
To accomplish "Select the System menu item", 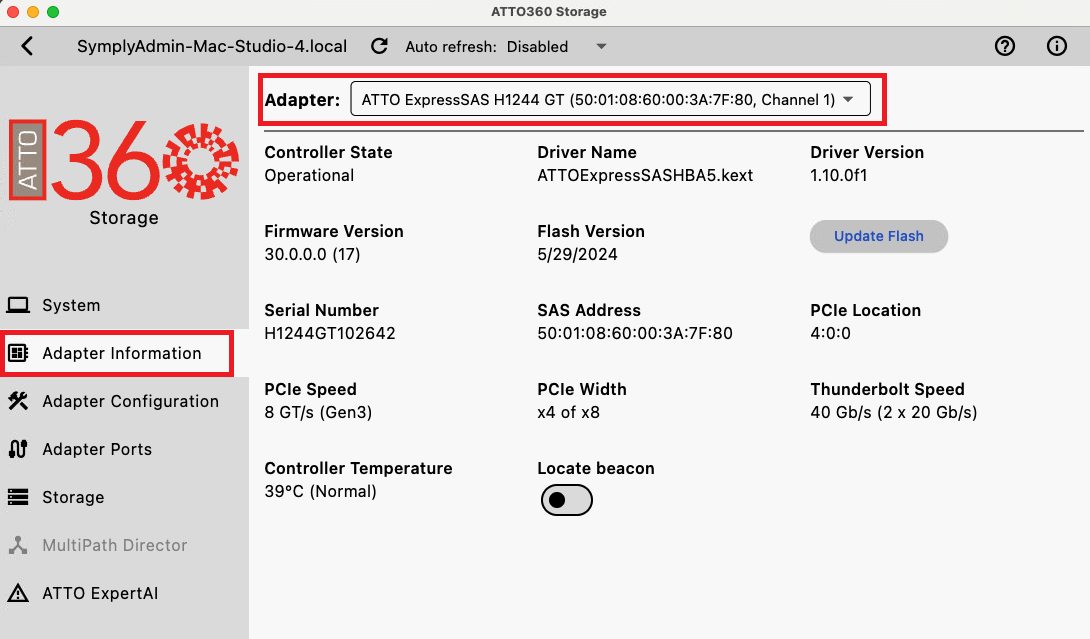I will pyautogui.click(x=71, y=305).
